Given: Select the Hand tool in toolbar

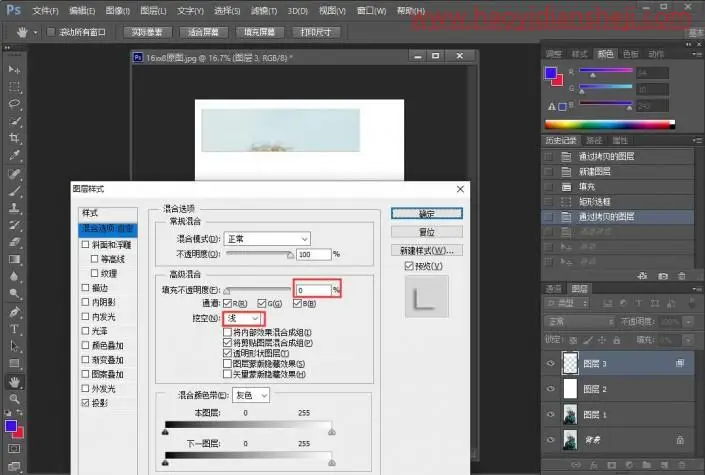Looking at the screenshot, I should [x=14, y=382].
